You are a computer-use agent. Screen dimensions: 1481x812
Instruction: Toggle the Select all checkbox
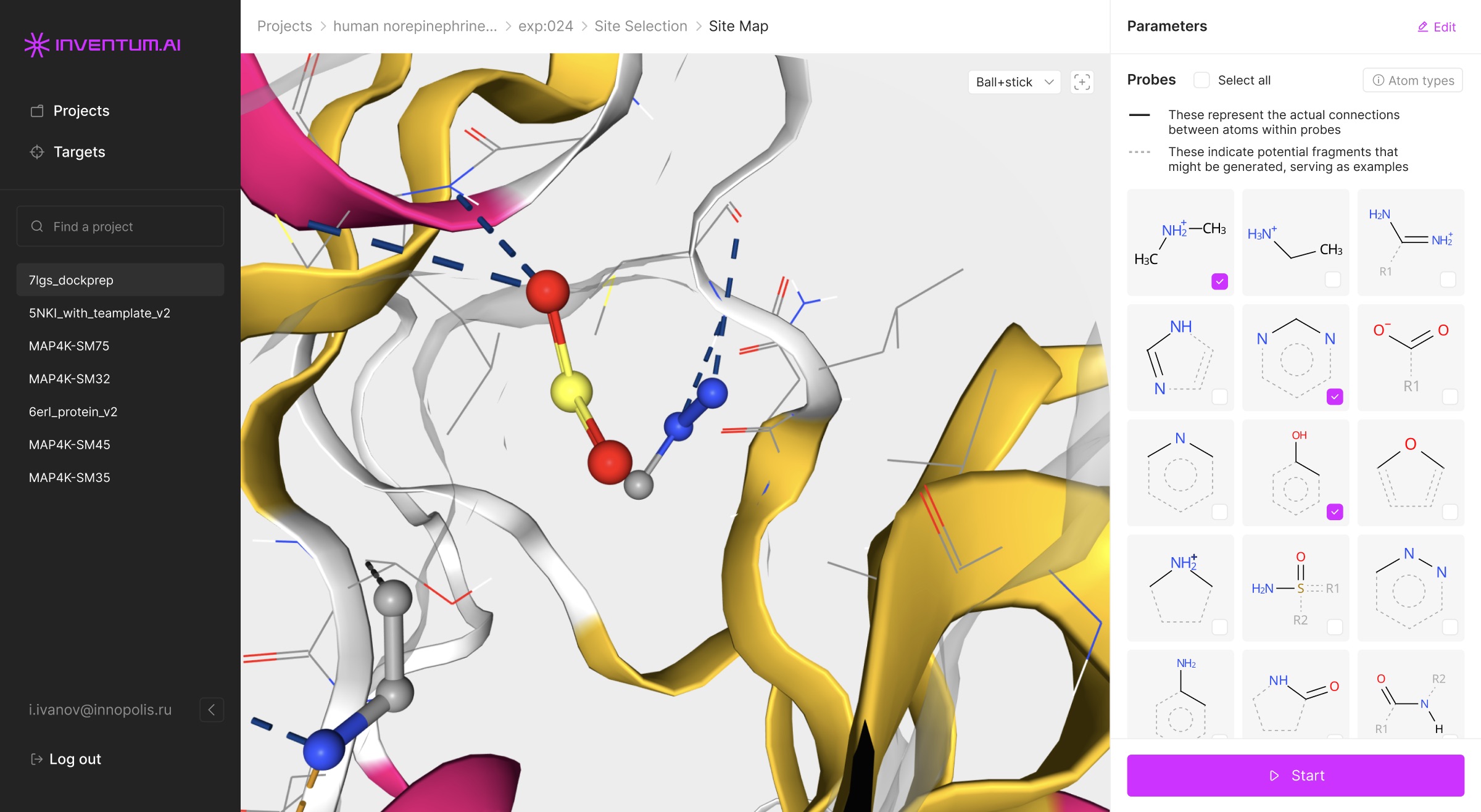point(1201,80)
